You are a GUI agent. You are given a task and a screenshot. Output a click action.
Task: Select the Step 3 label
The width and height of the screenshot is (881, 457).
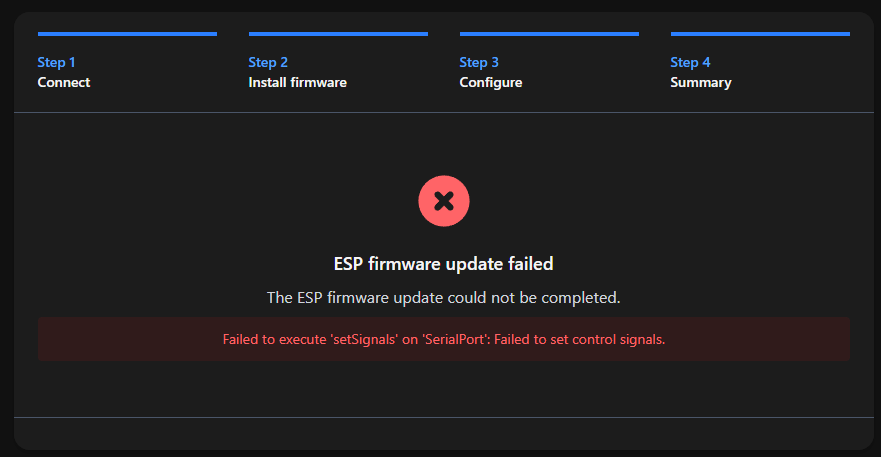click(479, 62)
